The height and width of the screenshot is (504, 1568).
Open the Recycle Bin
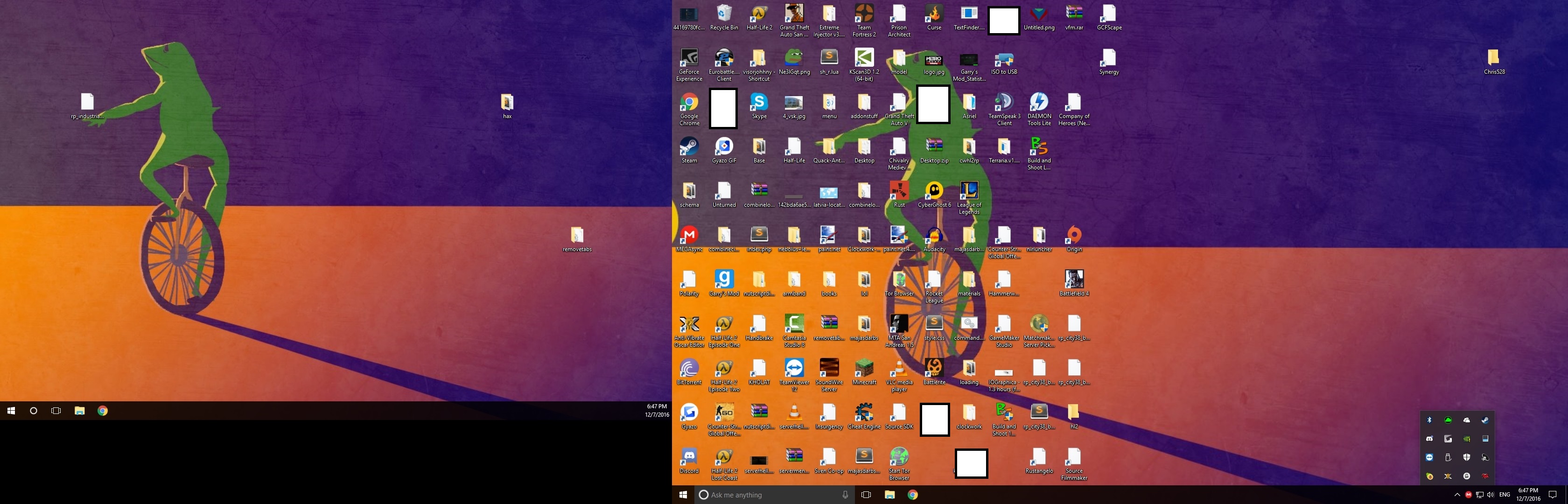[x=724, y=14]
